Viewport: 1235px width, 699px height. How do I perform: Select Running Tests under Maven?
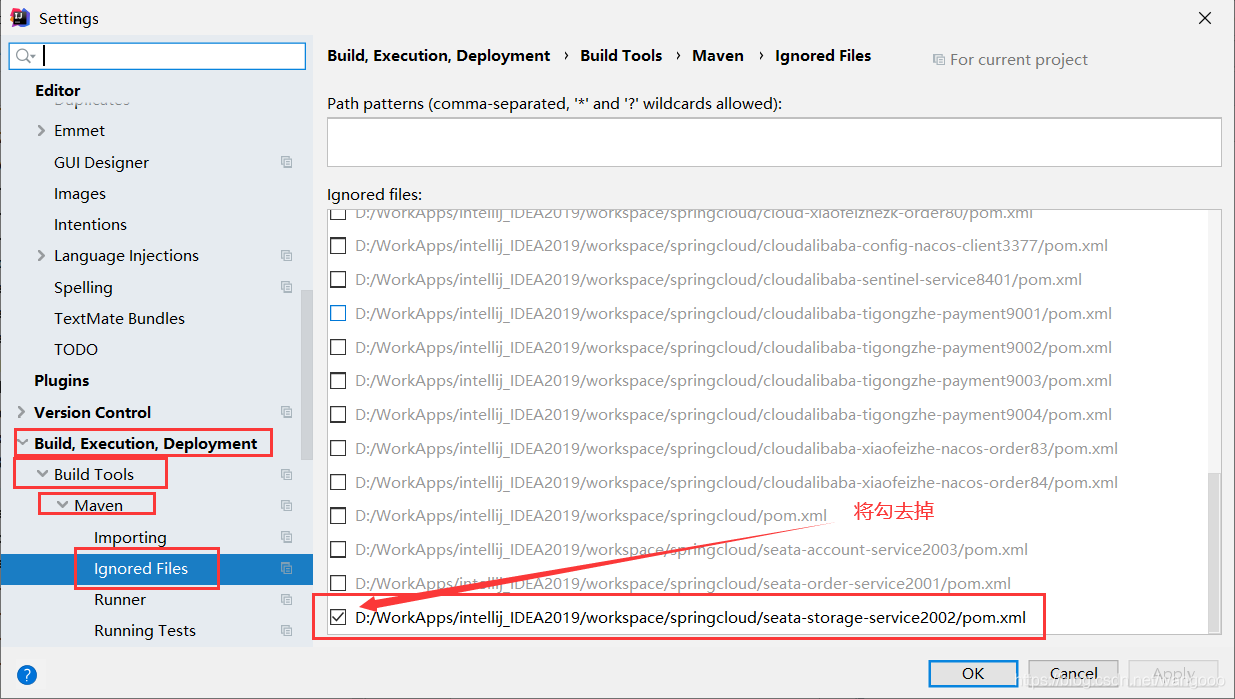pyautogui.click(x=145, y=631)
